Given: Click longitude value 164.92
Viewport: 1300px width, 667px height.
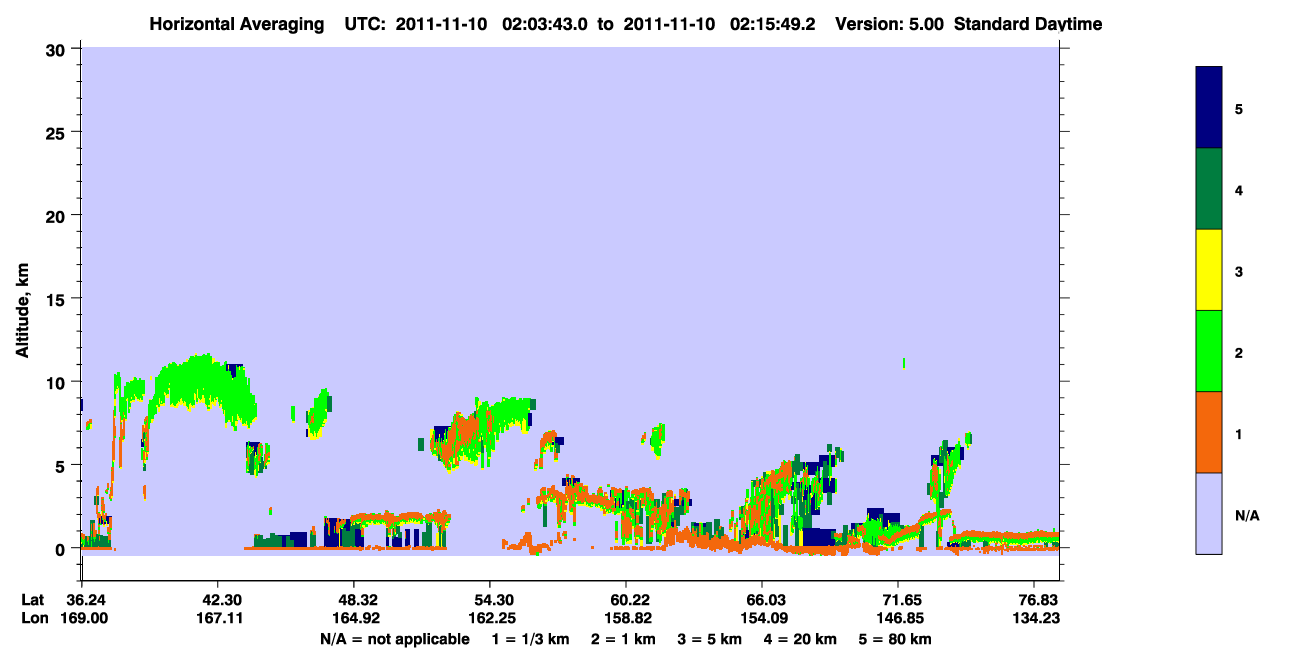Looking at the screenshot, I should (354, 619).
